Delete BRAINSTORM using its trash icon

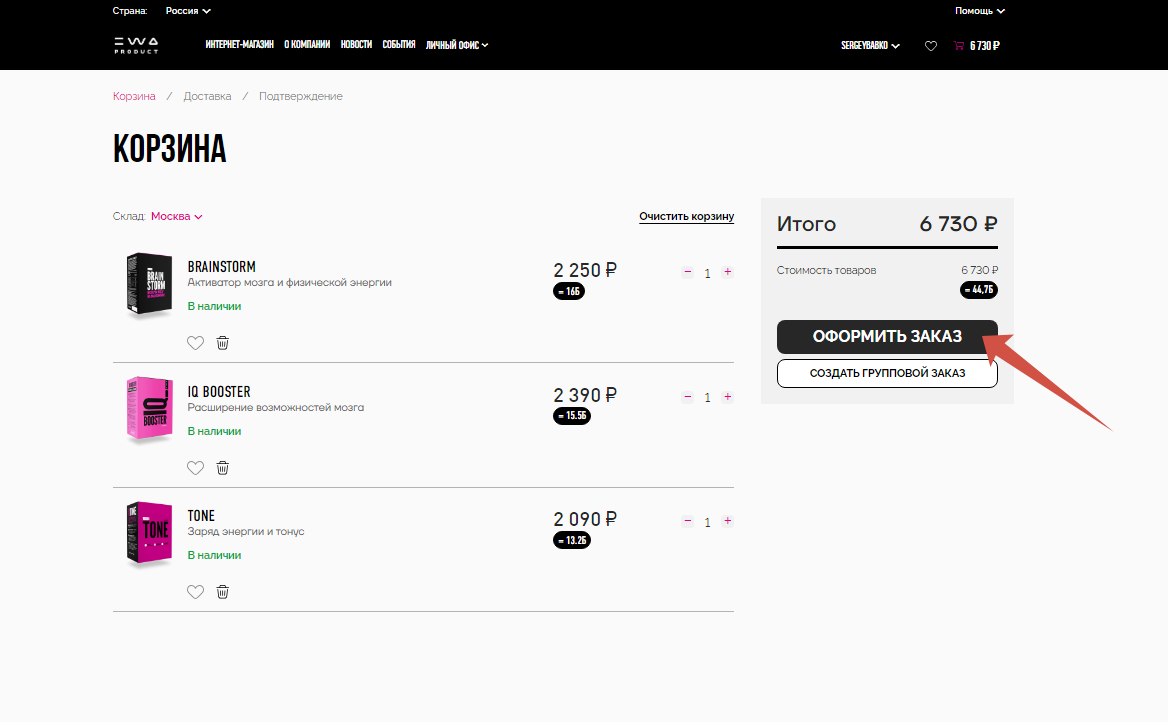point(223,343)
